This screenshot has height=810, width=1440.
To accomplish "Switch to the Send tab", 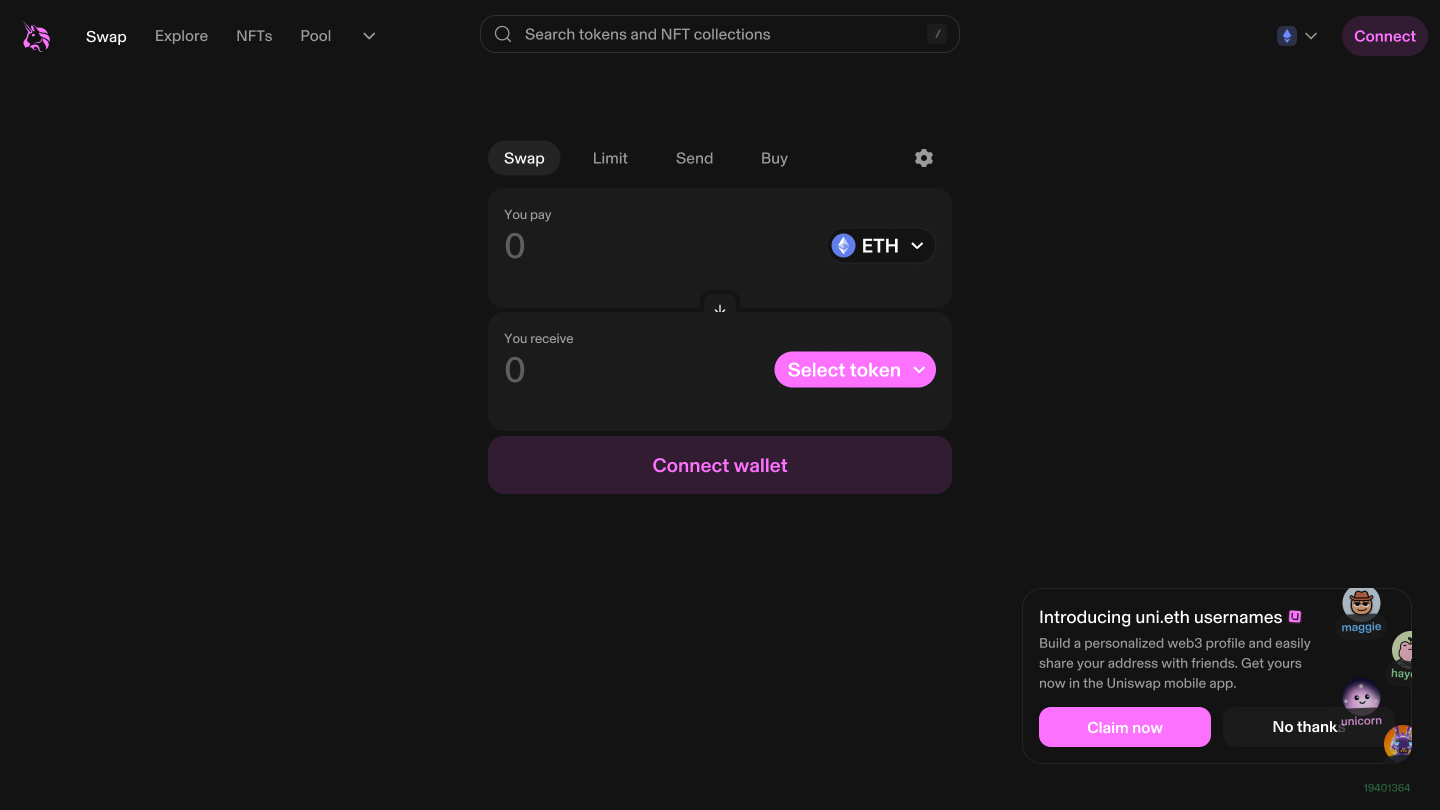I will coord(694,158).
